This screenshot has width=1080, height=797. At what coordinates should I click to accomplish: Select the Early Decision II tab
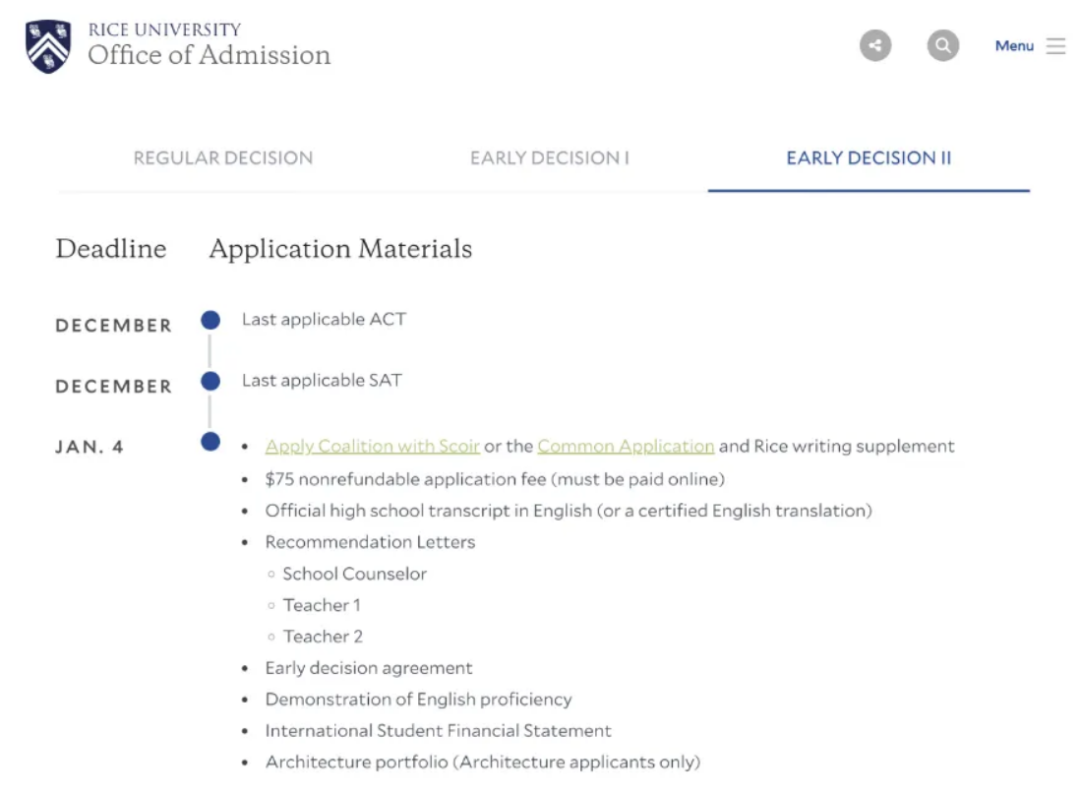tap(868, 158)
